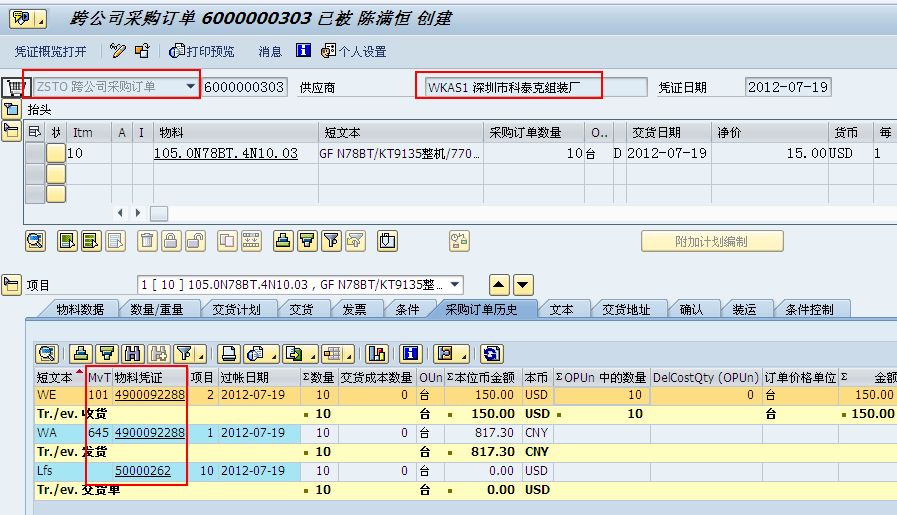Viewport: 897px width, 515px height.
Task: Refresh the order history list
Action: point(491,354)
